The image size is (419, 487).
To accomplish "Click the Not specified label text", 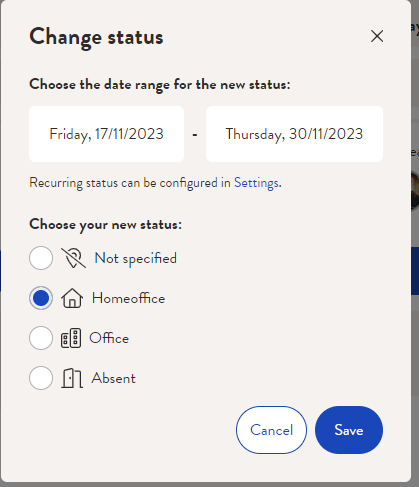I will (x=136, y=258).
